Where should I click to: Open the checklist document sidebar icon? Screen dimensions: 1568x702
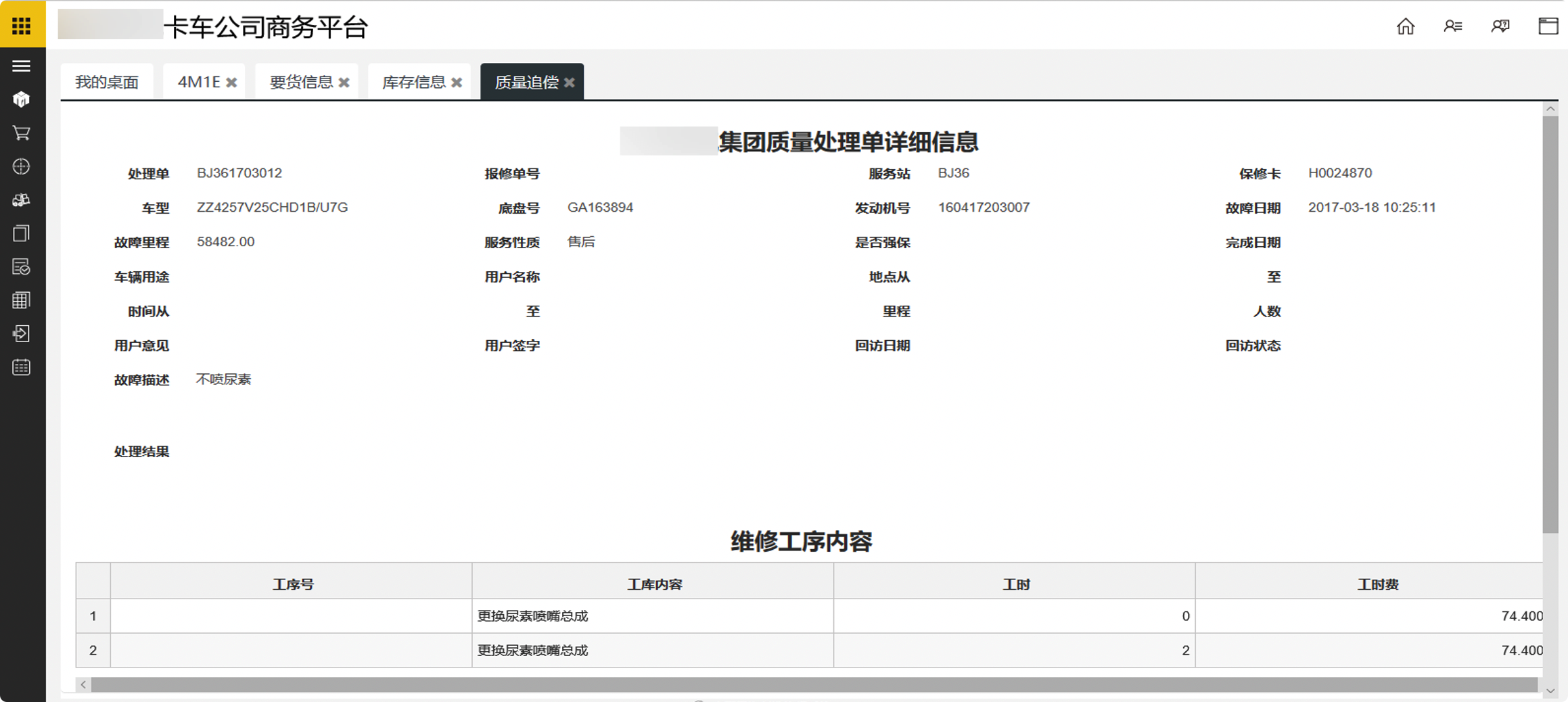[22, 267]
